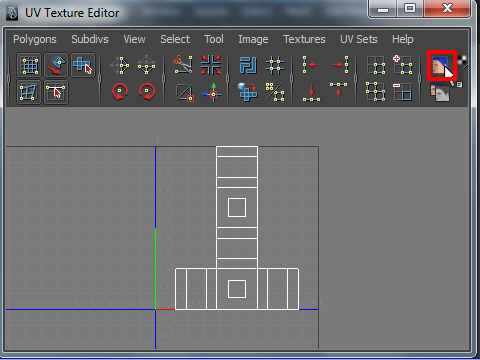Snap UVs with the blue grid-points icon
This screenshot has width=480, height=360.
tap(275, 65)
